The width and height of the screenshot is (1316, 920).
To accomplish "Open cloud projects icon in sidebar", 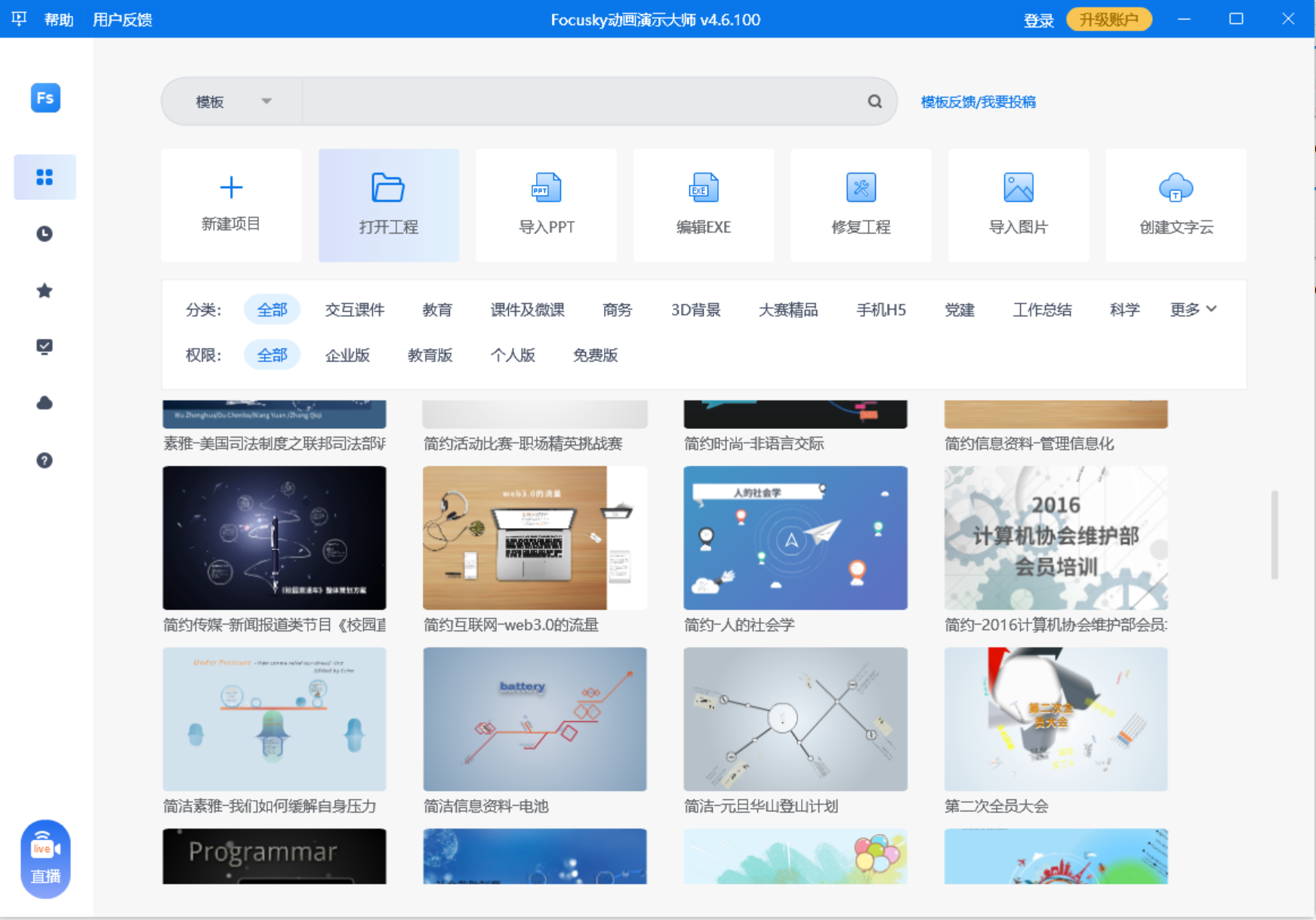I will point(45,403).
